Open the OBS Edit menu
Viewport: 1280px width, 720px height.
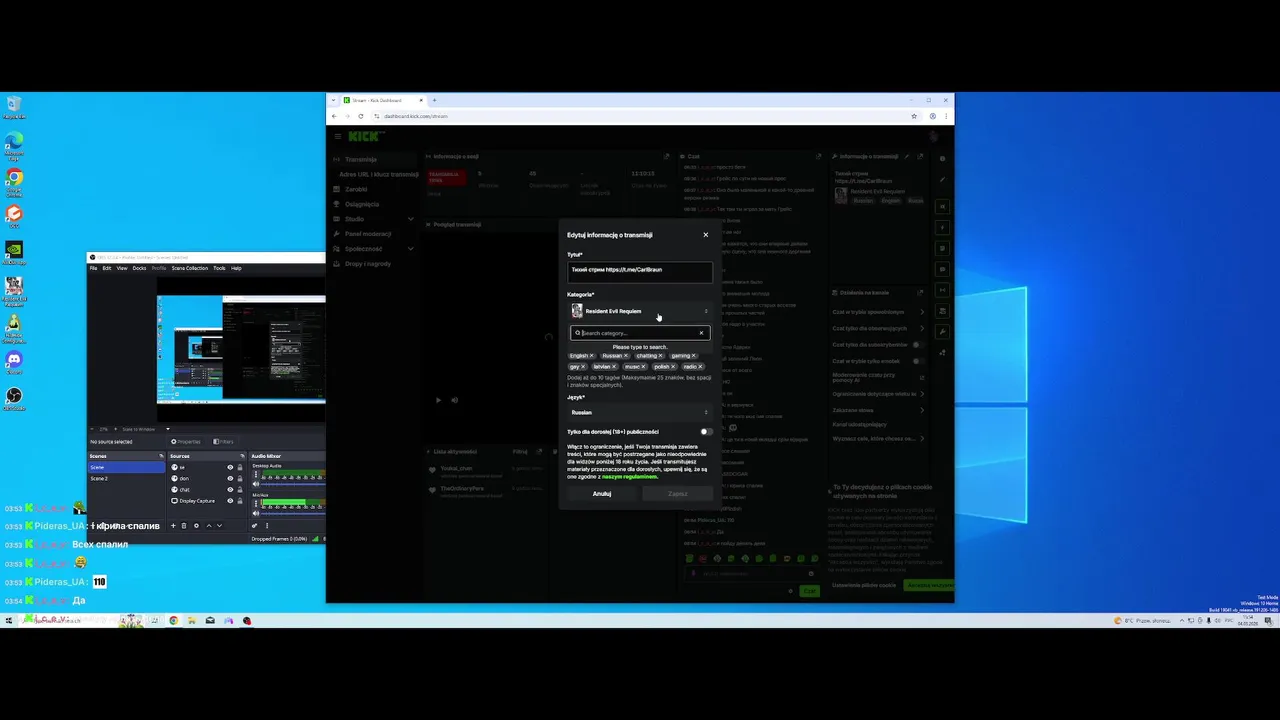[107, 268]
